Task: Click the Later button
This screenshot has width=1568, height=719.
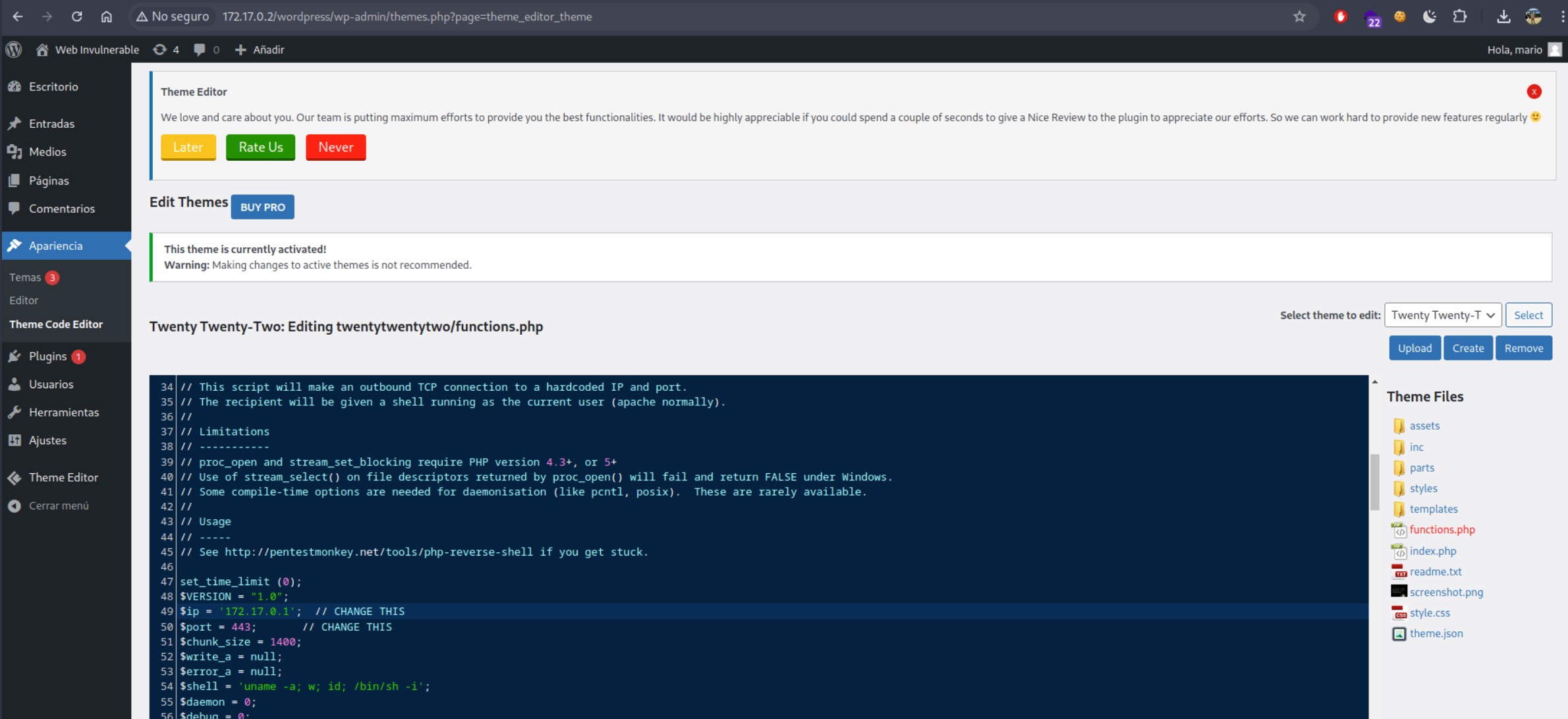Action: tap(188, 147)
